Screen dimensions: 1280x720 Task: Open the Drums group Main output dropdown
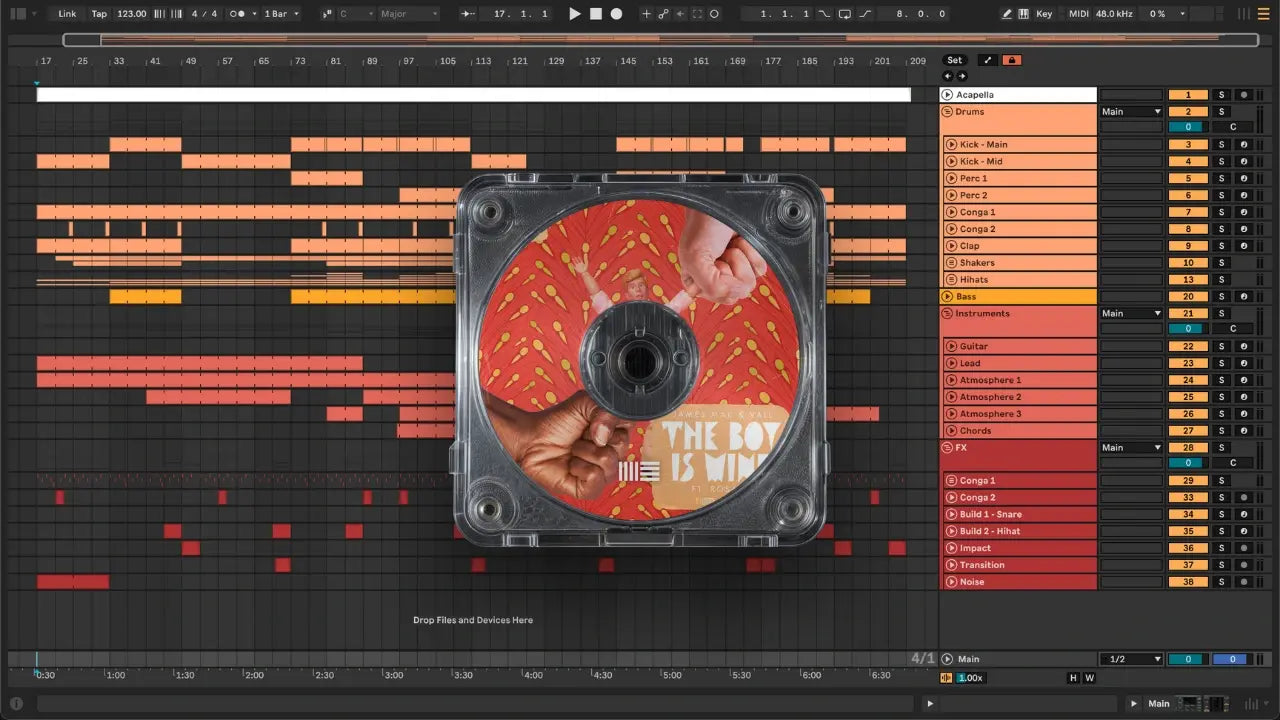pos(1131,112)
